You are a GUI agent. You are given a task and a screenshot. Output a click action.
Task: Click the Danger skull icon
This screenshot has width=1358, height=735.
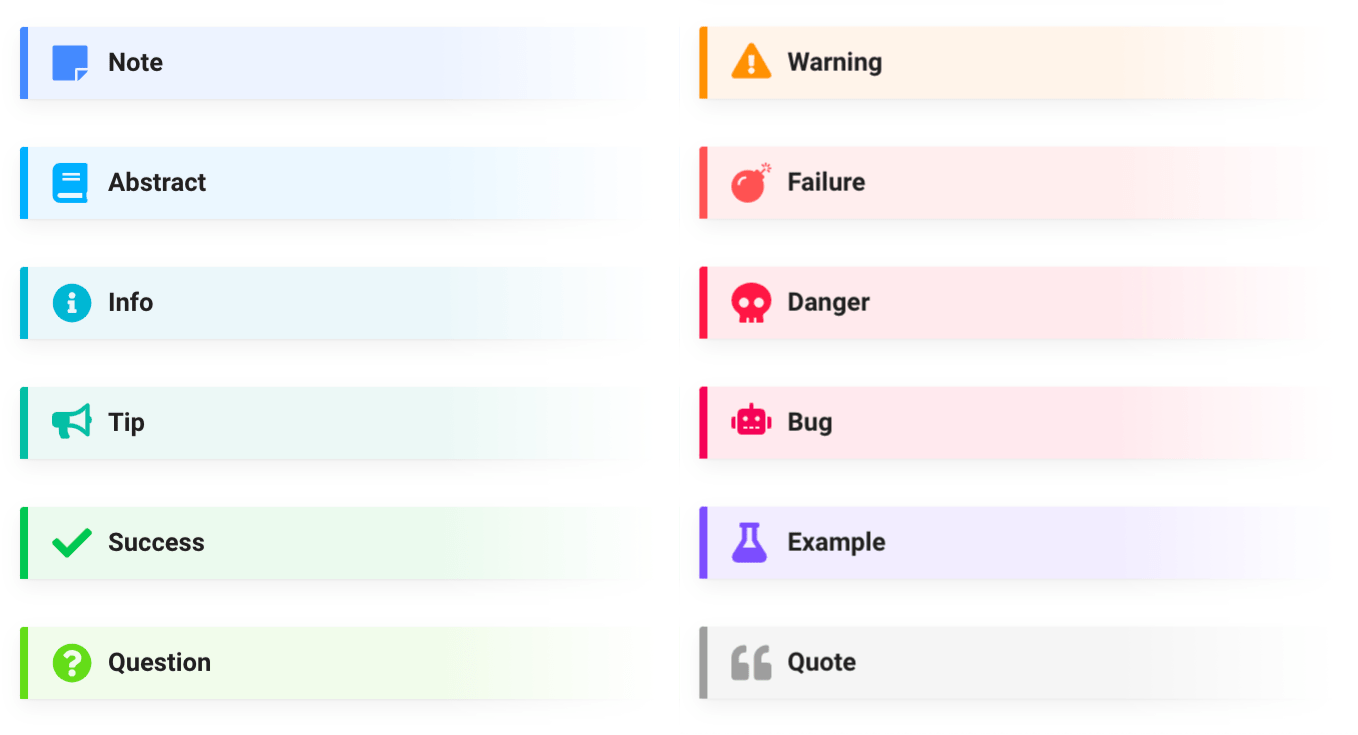[750, 302]
